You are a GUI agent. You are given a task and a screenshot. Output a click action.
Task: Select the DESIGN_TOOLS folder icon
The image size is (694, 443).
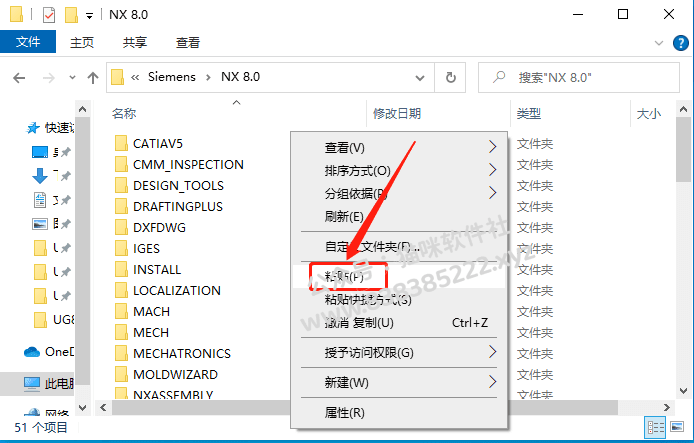121,185
